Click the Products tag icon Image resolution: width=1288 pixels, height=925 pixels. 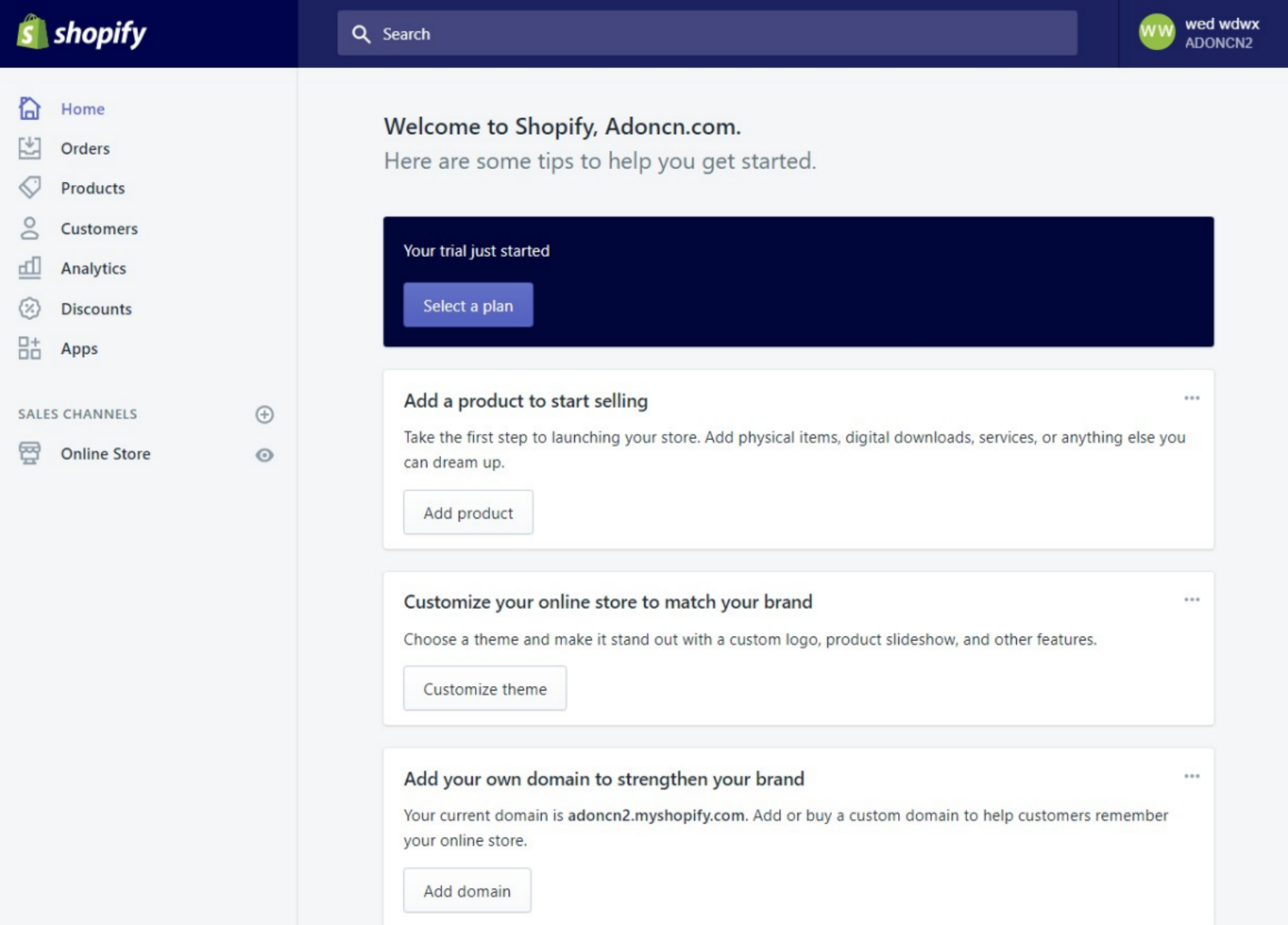coord(30,188)
